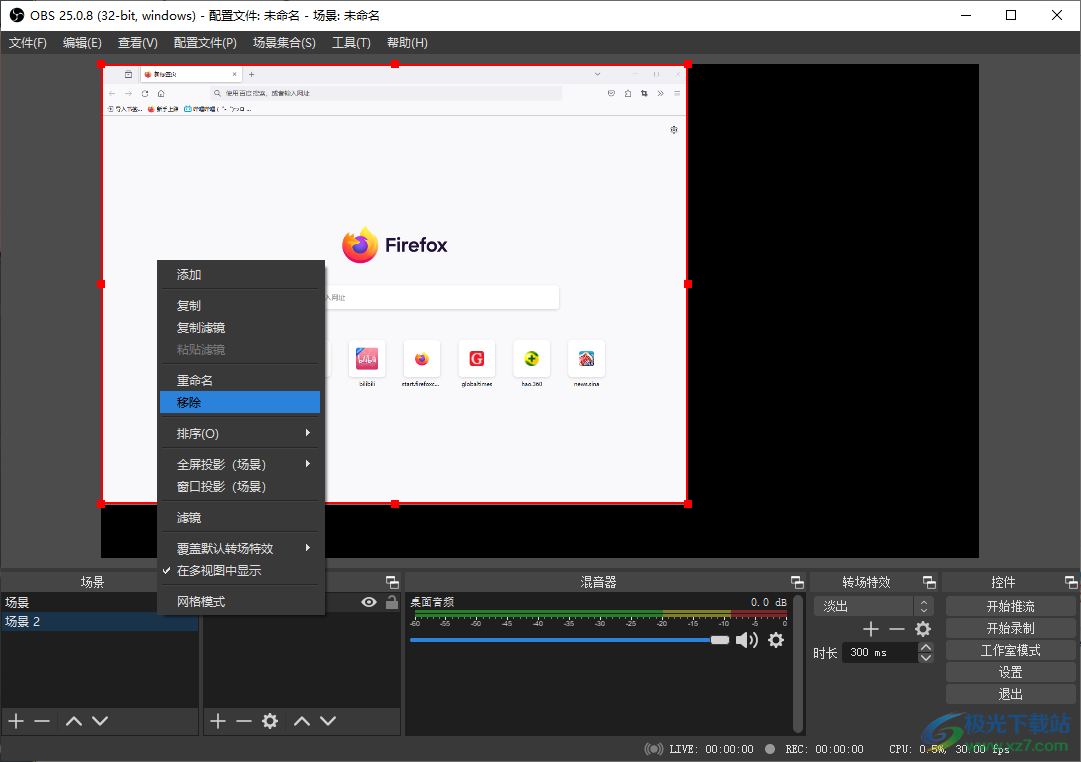Add a new scene with plus icon

pos(16,721)
